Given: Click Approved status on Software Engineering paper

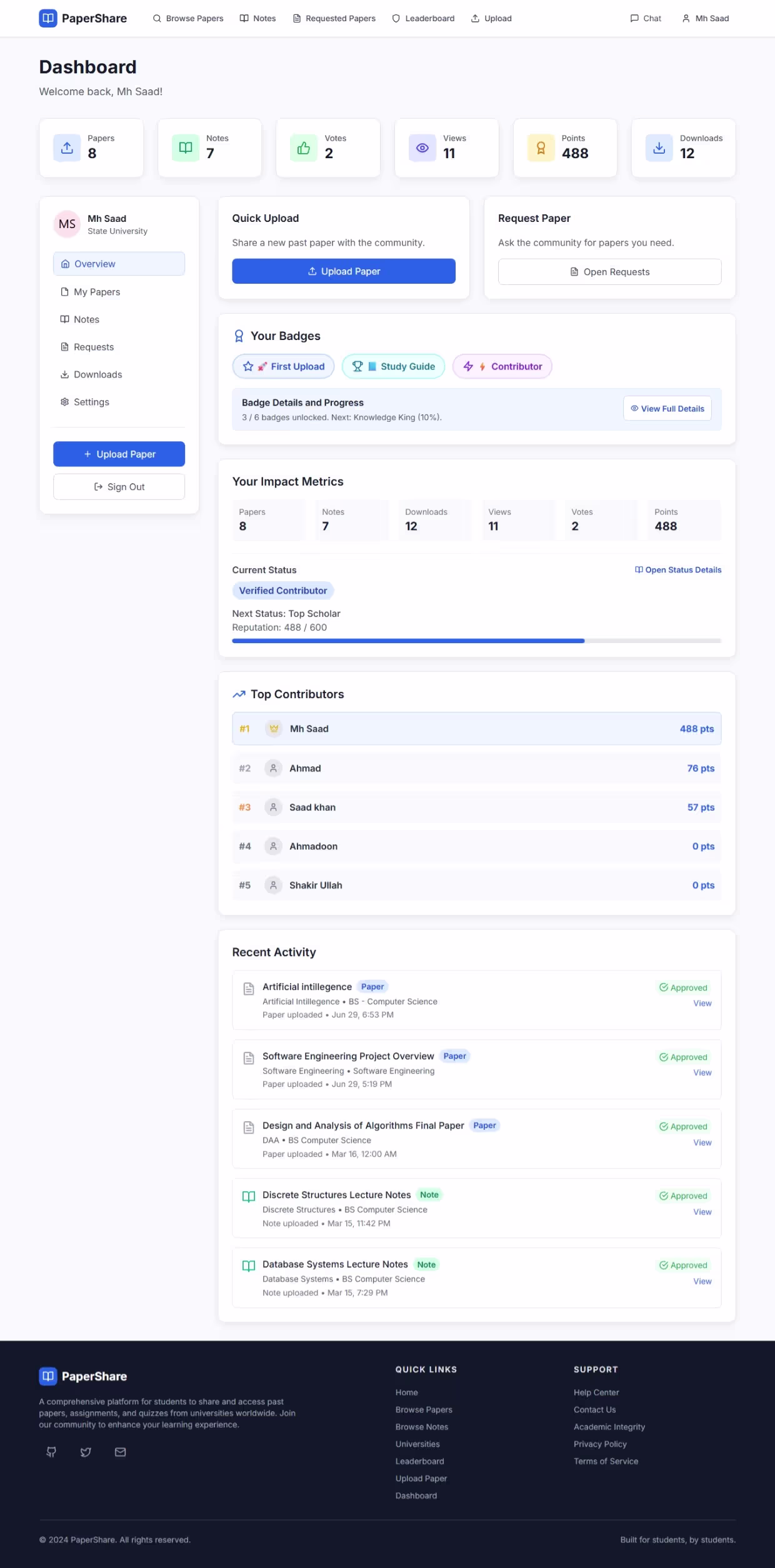Looking at the screenshot, I should 683,1057.
